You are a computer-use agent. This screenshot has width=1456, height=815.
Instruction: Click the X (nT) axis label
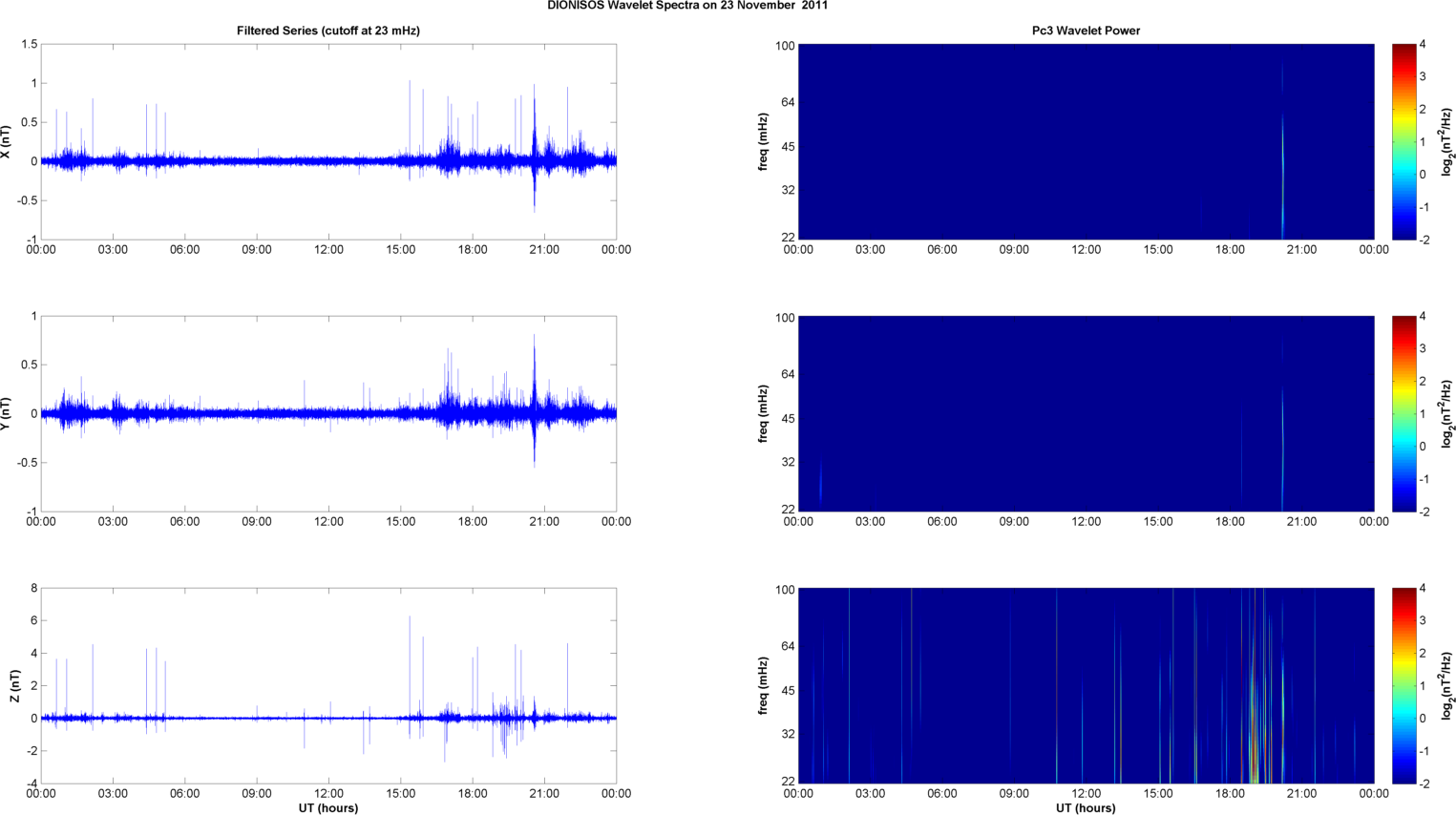tap(7, 142)
